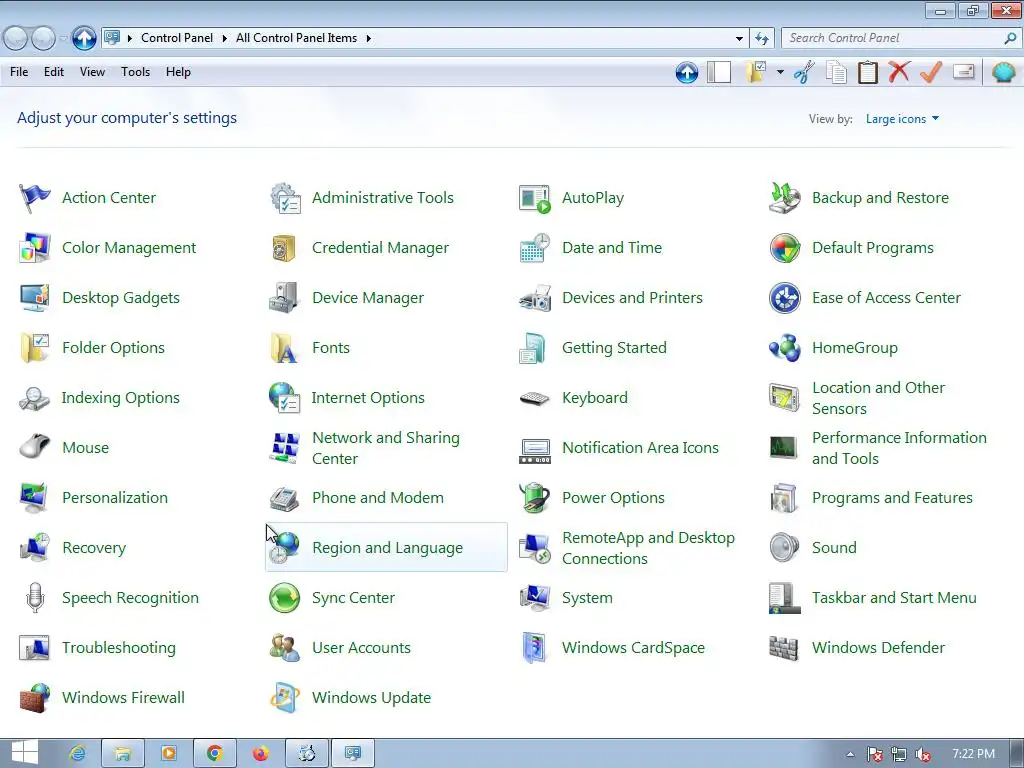The image size is (1024, 768).
Task: Open the Device Manager icon
Action: pyautogui.click(x=284, y=298)
